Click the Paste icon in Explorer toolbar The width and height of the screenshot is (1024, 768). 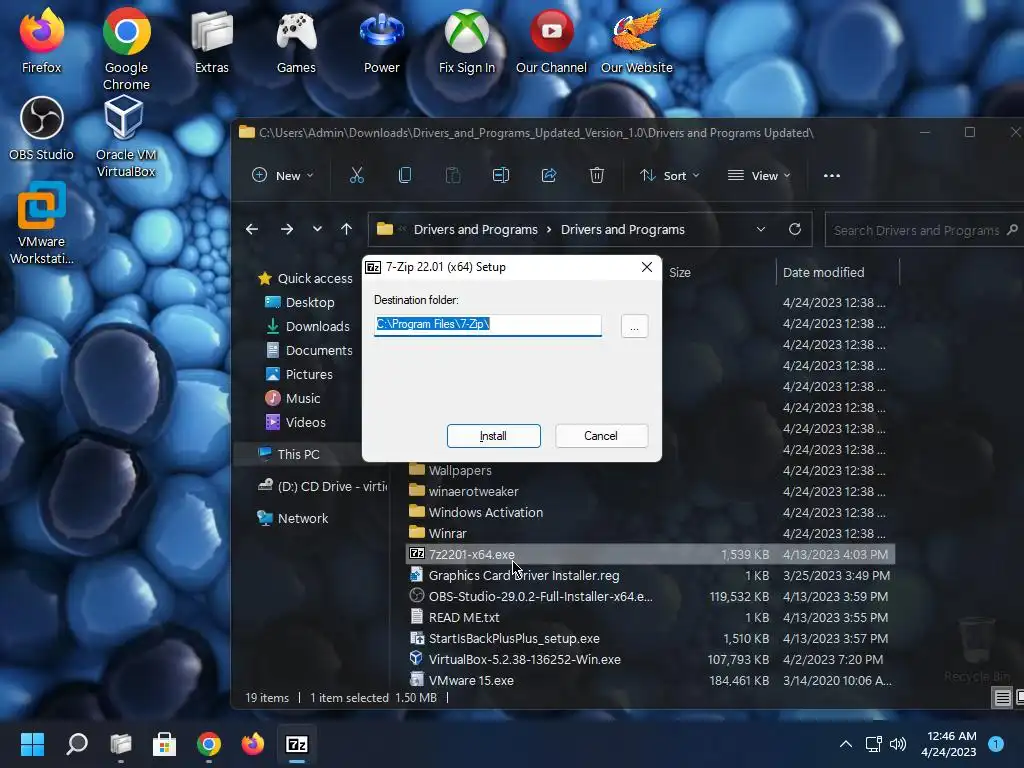[453, 175]
